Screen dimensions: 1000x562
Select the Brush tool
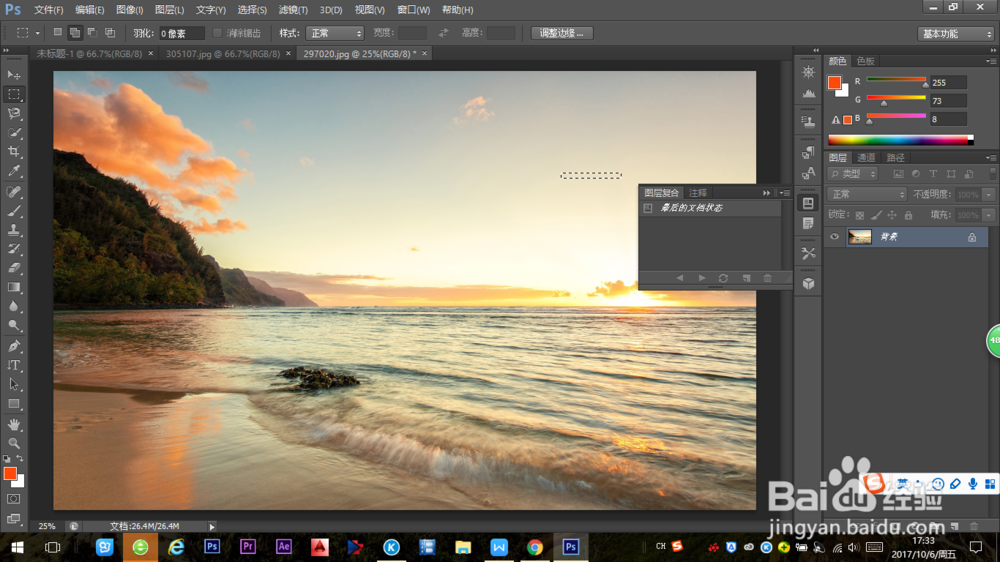(13, 211)
